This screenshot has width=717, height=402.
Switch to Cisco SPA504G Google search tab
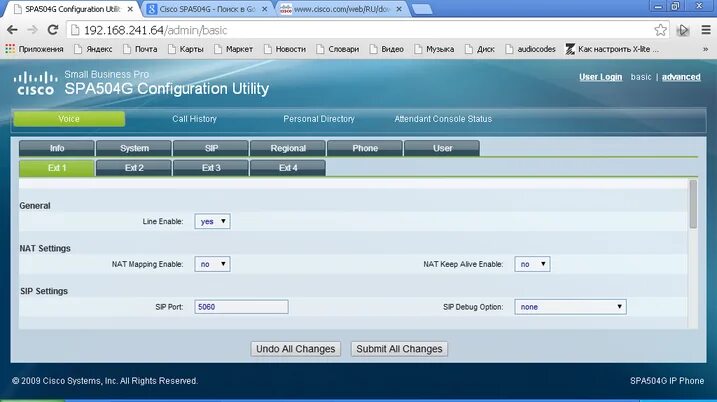(207, 9)
